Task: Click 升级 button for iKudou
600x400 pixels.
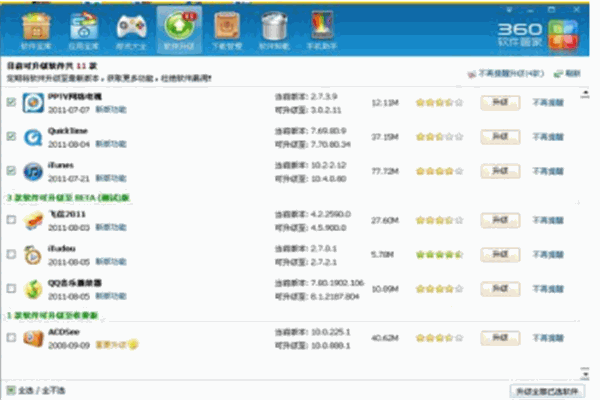Action: (500, 255)
